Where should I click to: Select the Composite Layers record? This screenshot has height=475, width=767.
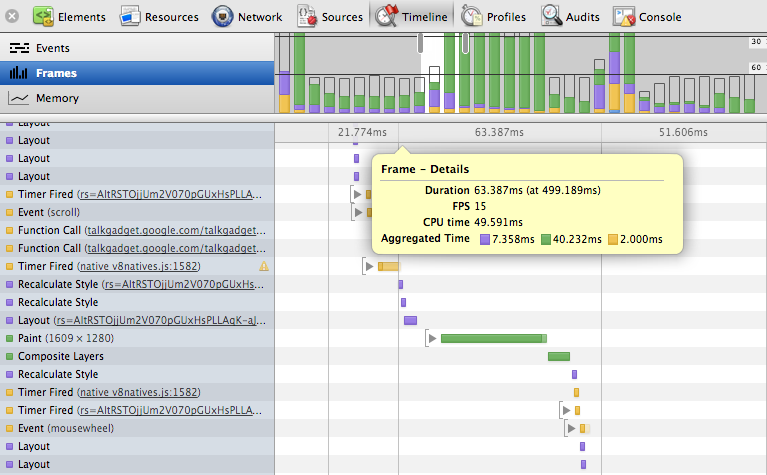(x=137, y=356)
